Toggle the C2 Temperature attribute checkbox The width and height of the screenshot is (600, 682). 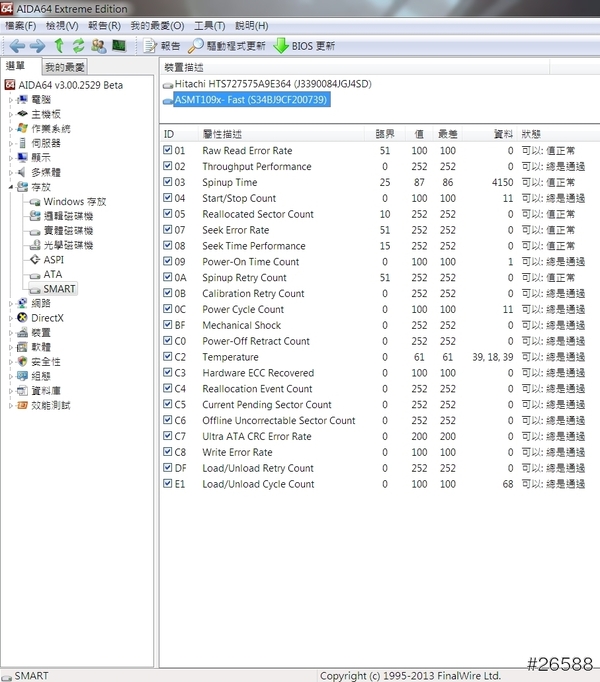pyautogui.click(x=168, y=357)
